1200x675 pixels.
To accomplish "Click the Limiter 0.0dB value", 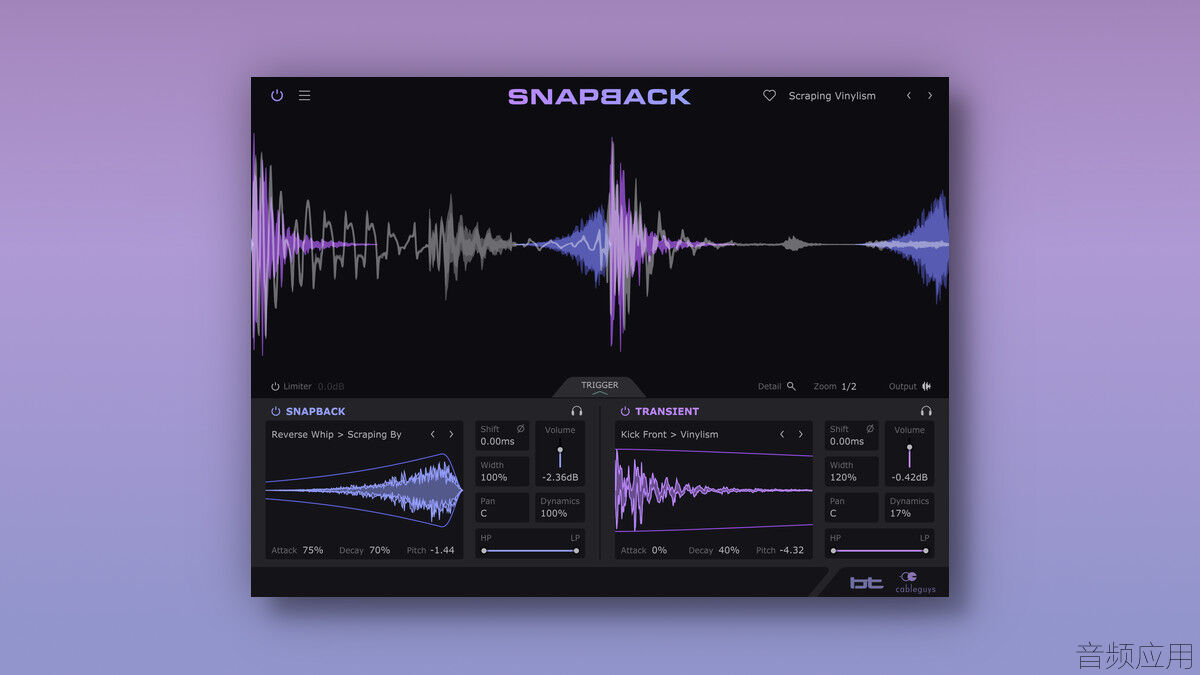I will (331, 386).
